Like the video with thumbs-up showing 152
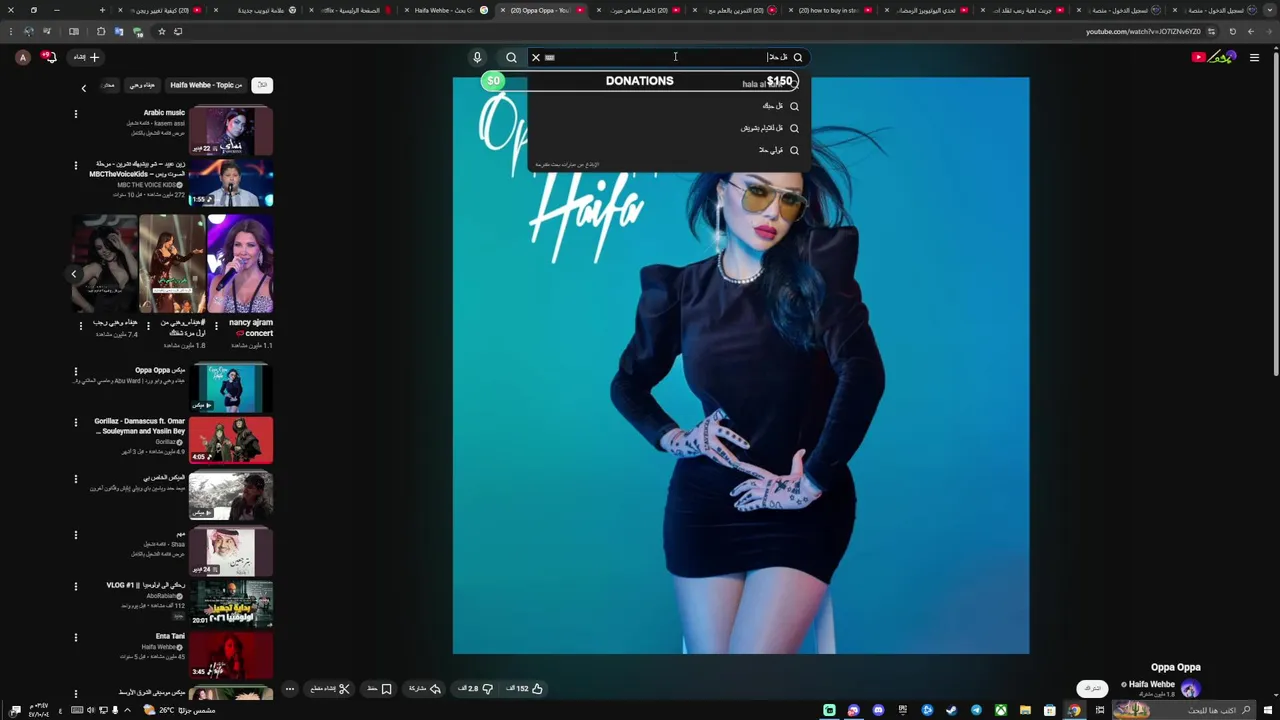This screenshot has height=720, width=1280. tap(526, 689)
